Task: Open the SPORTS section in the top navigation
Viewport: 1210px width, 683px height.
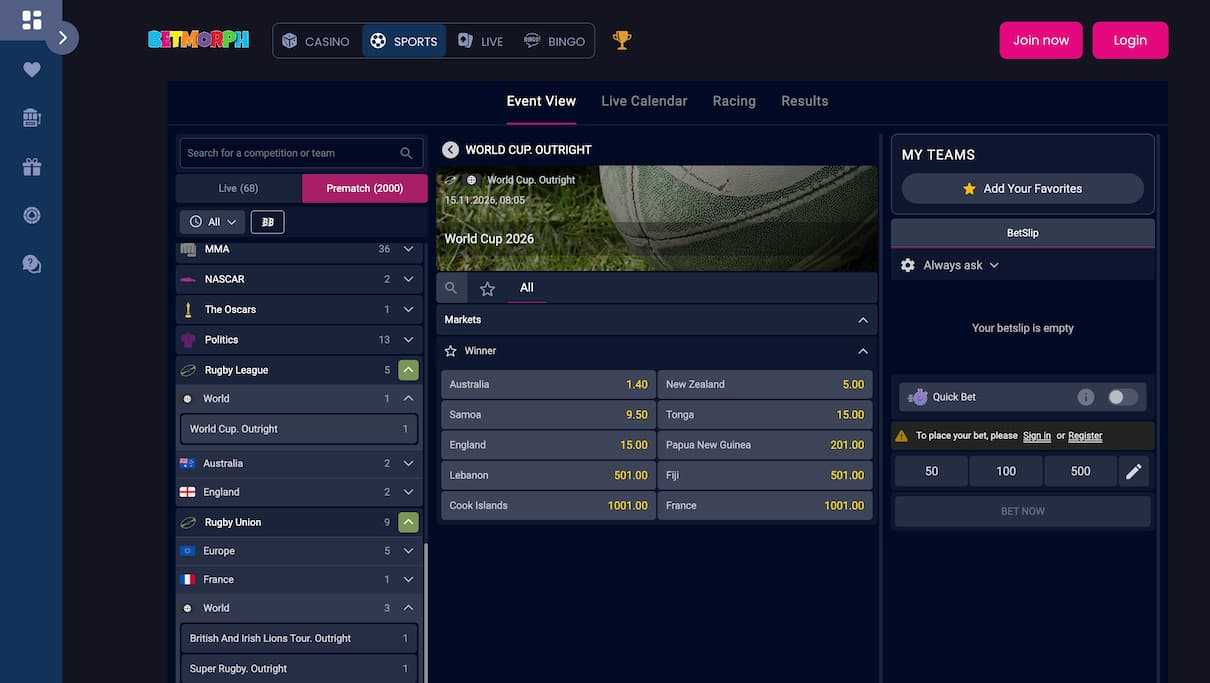Action: coord(404,40)
